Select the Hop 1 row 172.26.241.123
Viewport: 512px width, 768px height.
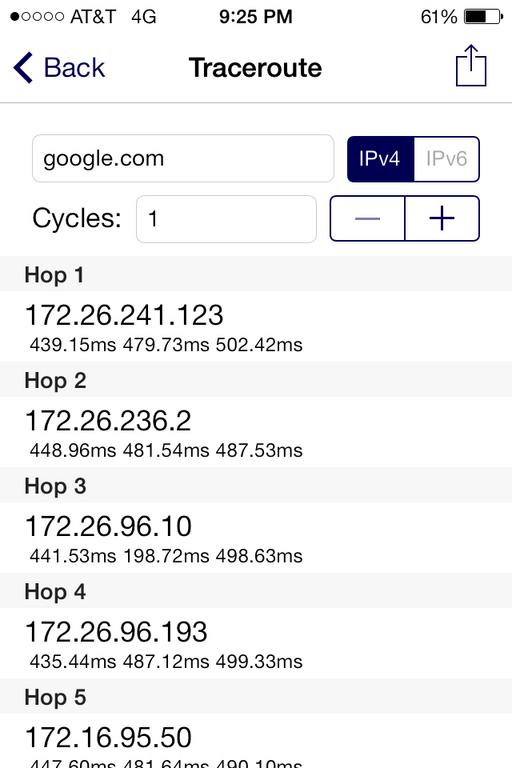(x=256, y=327)
